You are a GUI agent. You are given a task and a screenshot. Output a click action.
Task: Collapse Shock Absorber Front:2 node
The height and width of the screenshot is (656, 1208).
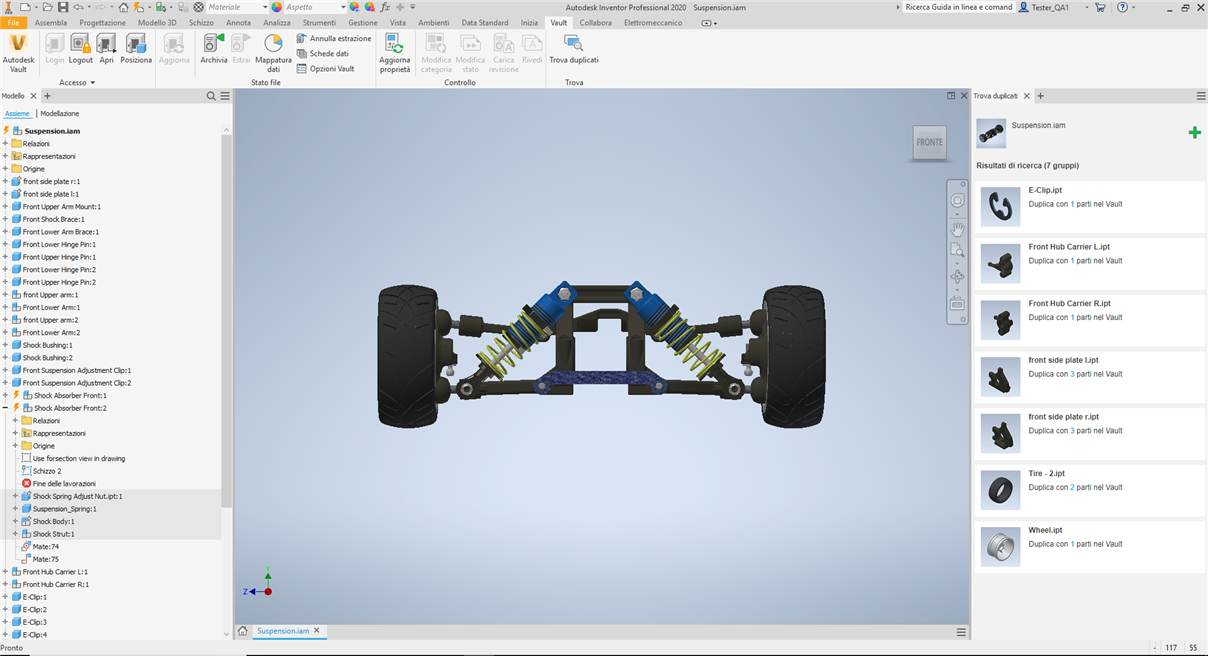point(5,408)
